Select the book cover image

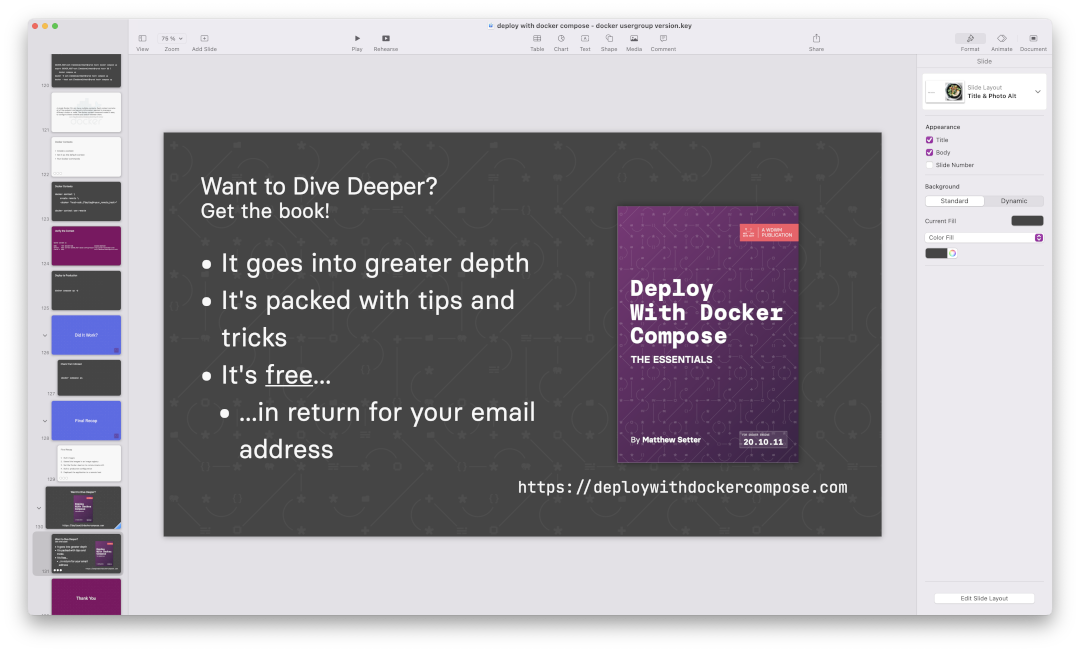tap(708, 334)
